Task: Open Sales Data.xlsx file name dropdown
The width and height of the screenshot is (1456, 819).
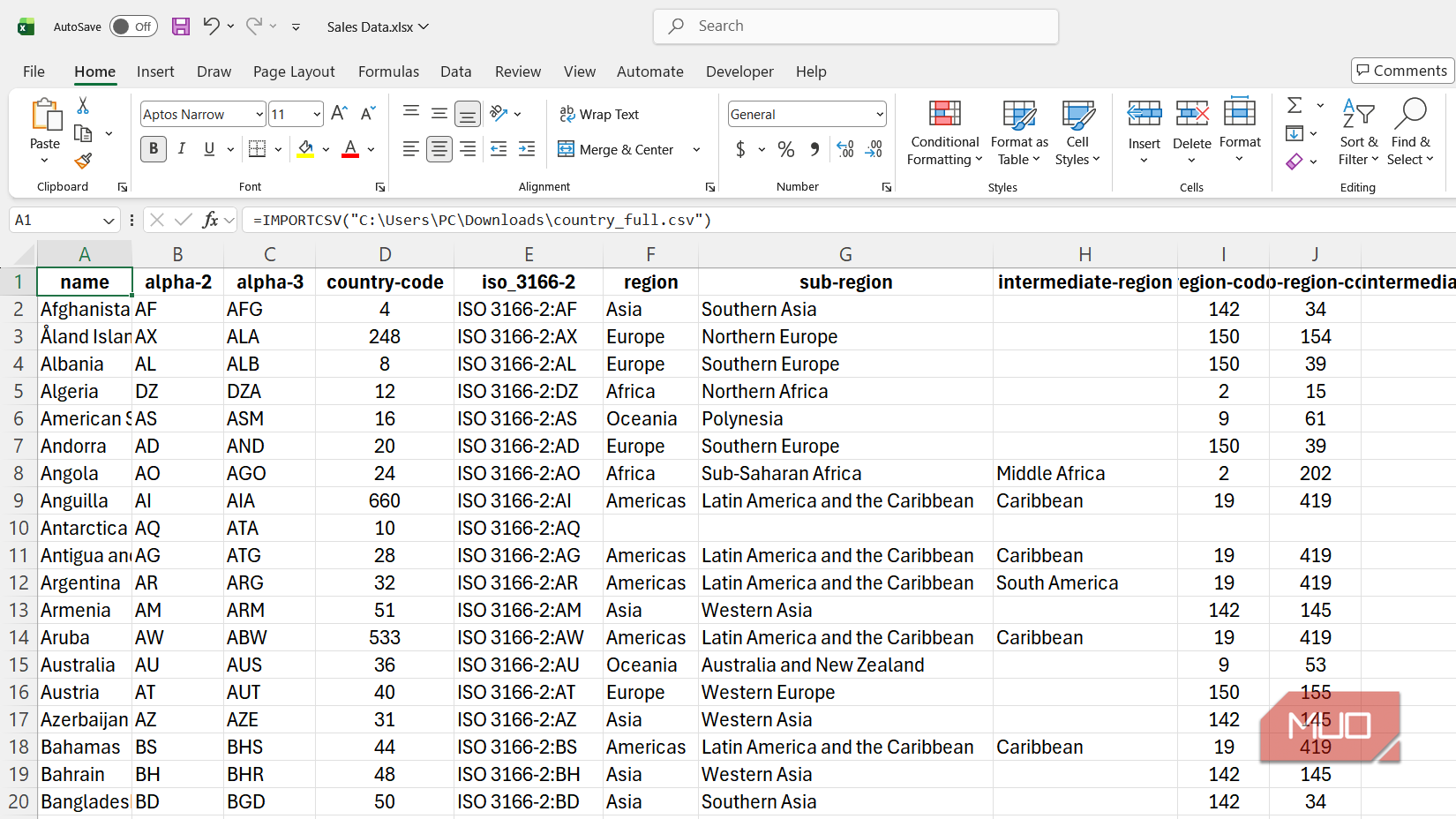Action: click(378, 26)
